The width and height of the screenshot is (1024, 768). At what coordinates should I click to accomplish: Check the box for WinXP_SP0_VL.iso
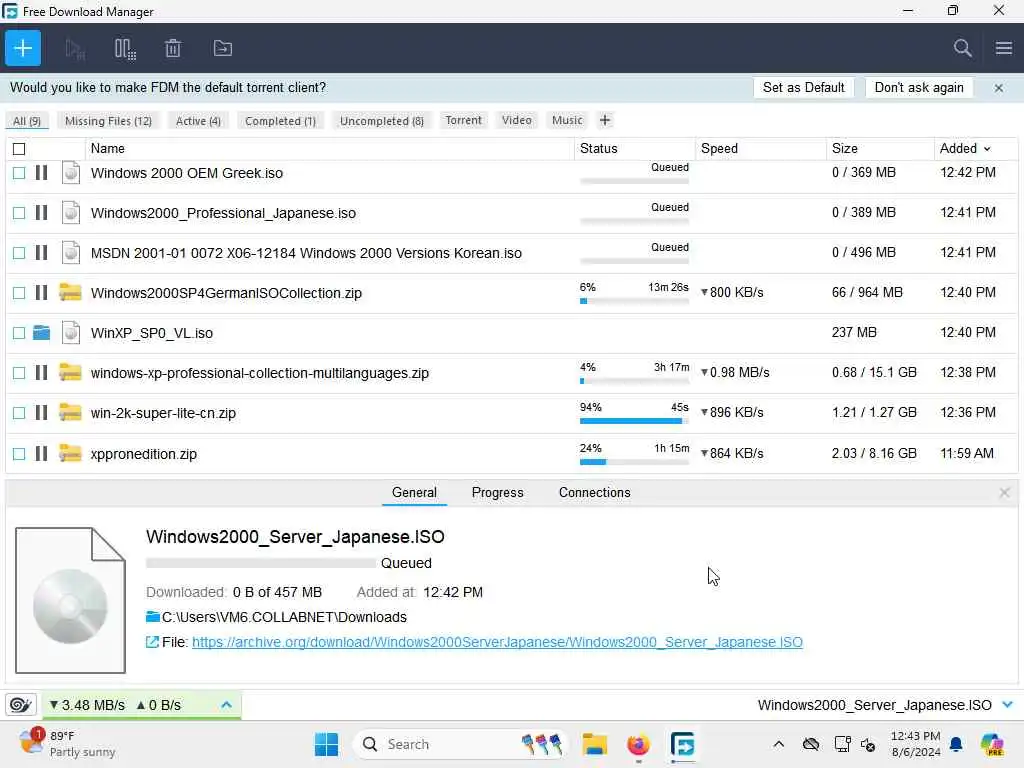click(19, 333)
